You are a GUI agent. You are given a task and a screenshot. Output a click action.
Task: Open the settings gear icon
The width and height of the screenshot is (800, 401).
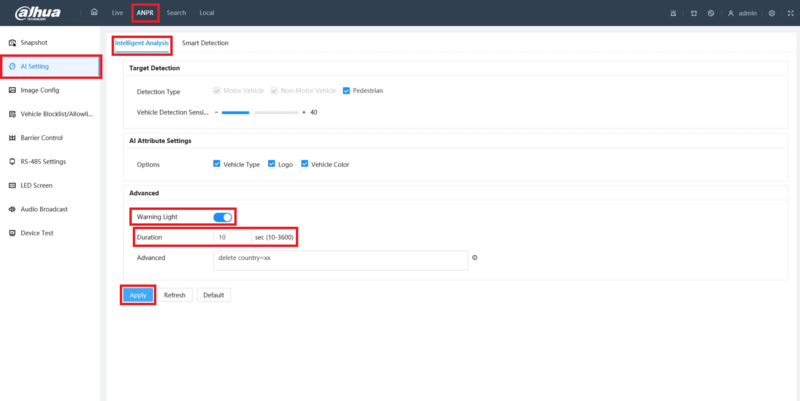pos(771,13)
